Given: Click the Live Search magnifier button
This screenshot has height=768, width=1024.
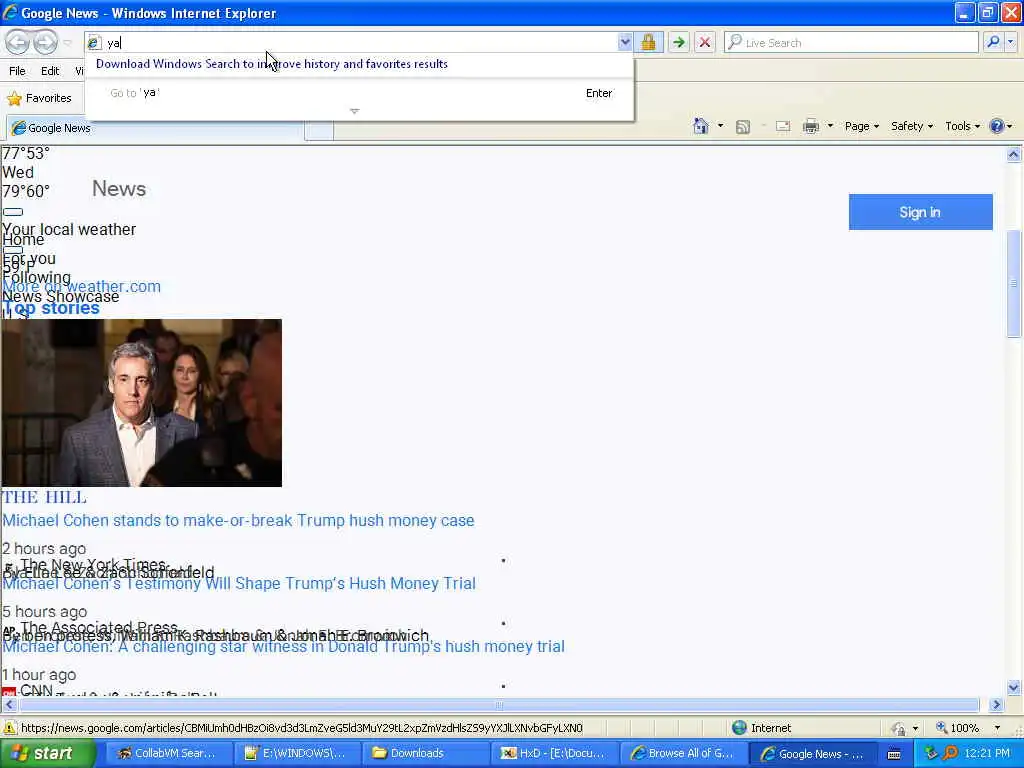Looking at the screenshot, I should click(993, 42).
